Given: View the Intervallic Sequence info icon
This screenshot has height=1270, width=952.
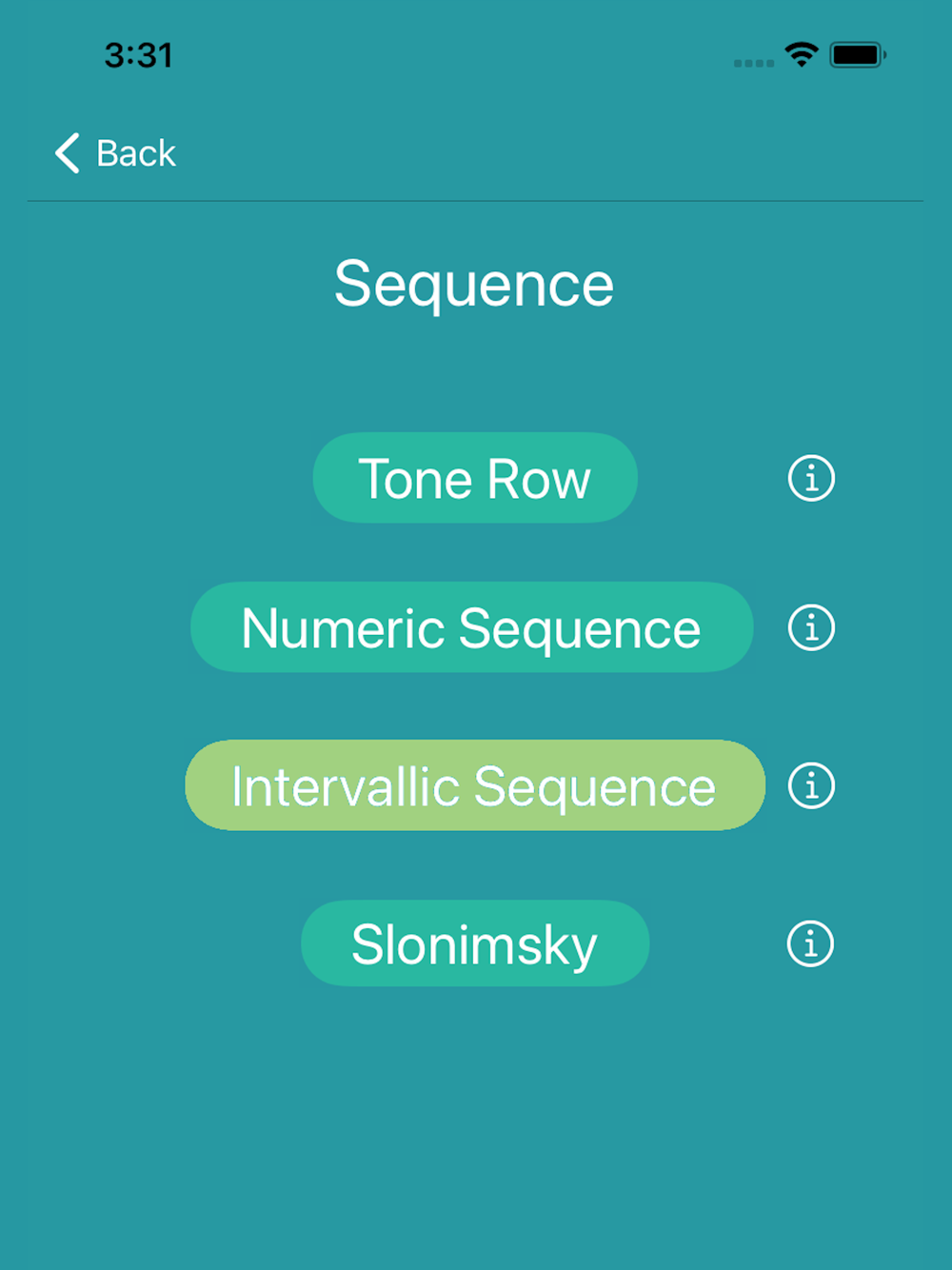Looking at the screenshot, I should 811,785.
